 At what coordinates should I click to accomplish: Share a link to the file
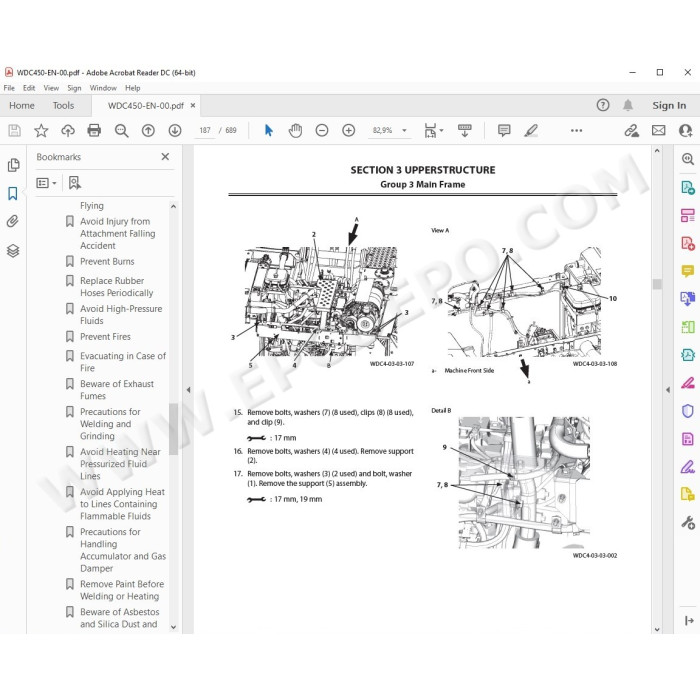[631, 130]
